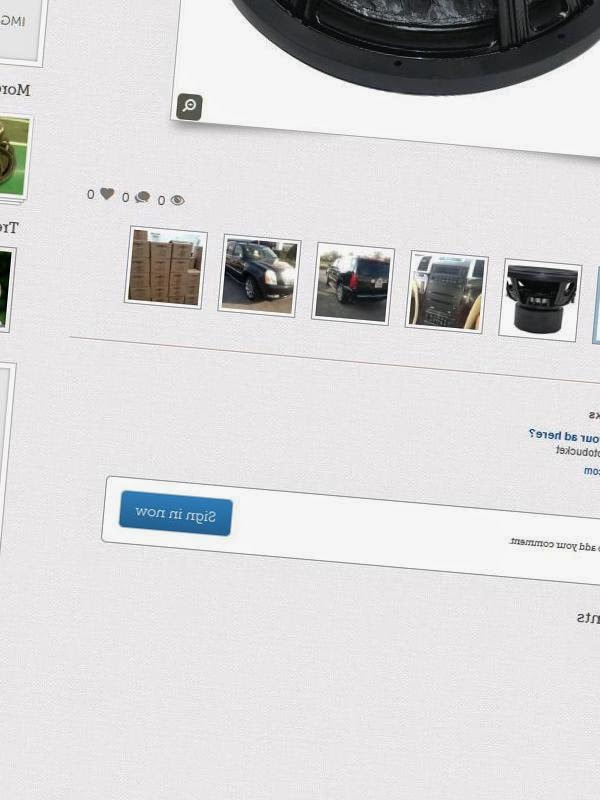Click the 'add your comment' text

point(553,544)
